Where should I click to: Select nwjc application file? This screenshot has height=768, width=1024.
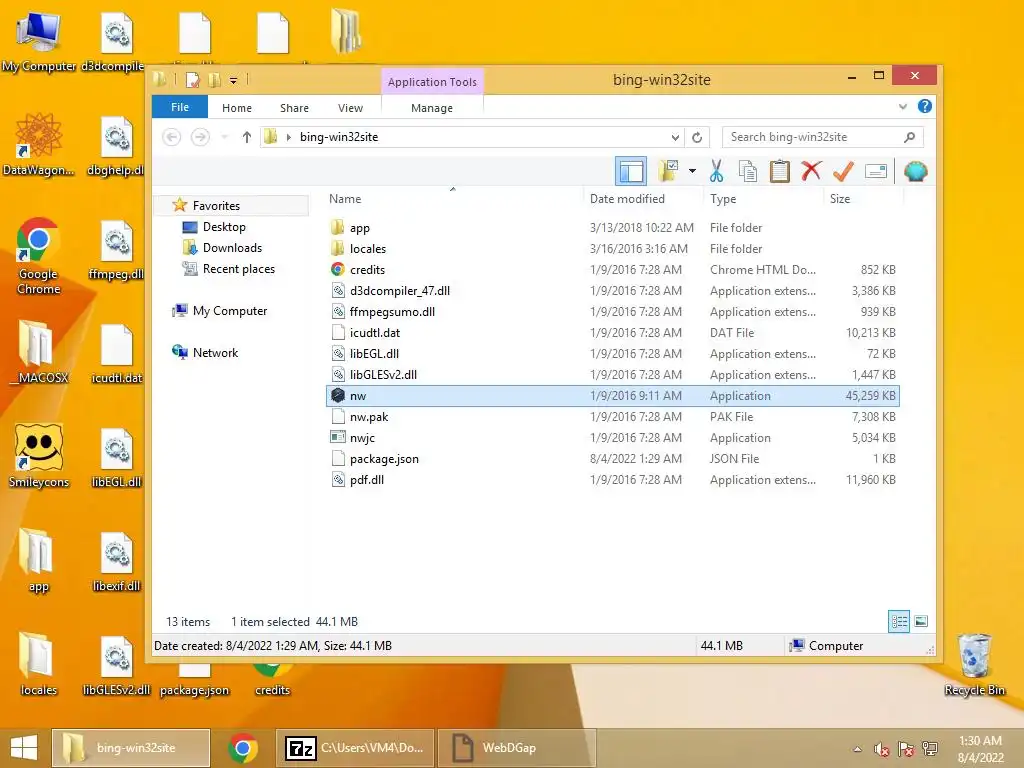click(x=613, y=438)
